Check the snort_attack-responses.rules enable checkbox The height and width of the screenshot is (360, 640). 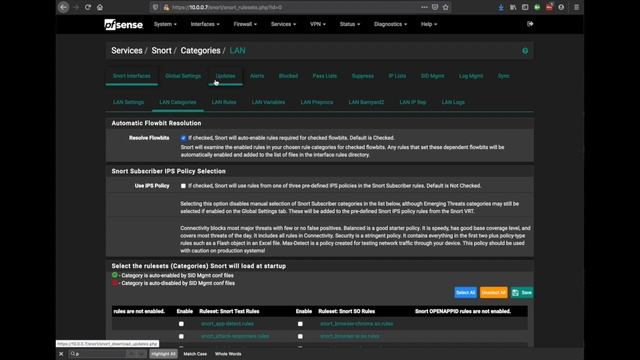[181, 336]
